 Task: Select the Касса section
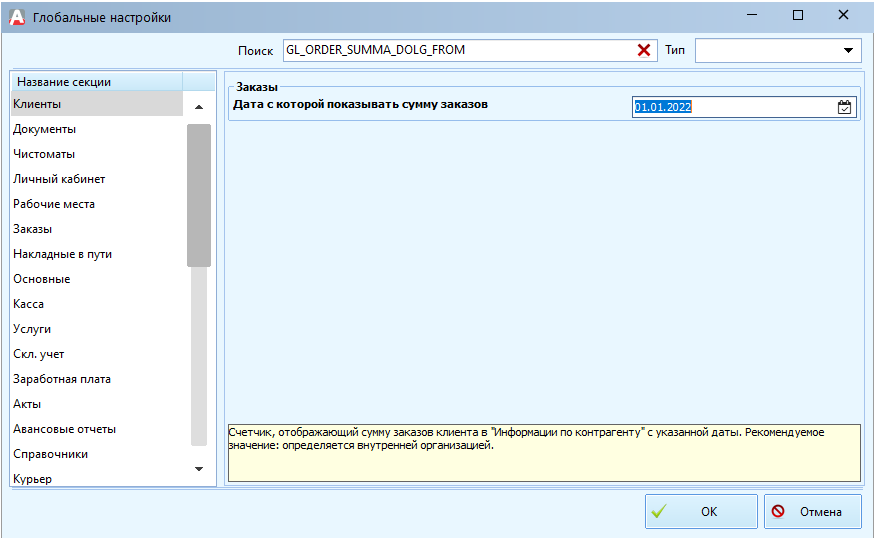pos(28,304)
